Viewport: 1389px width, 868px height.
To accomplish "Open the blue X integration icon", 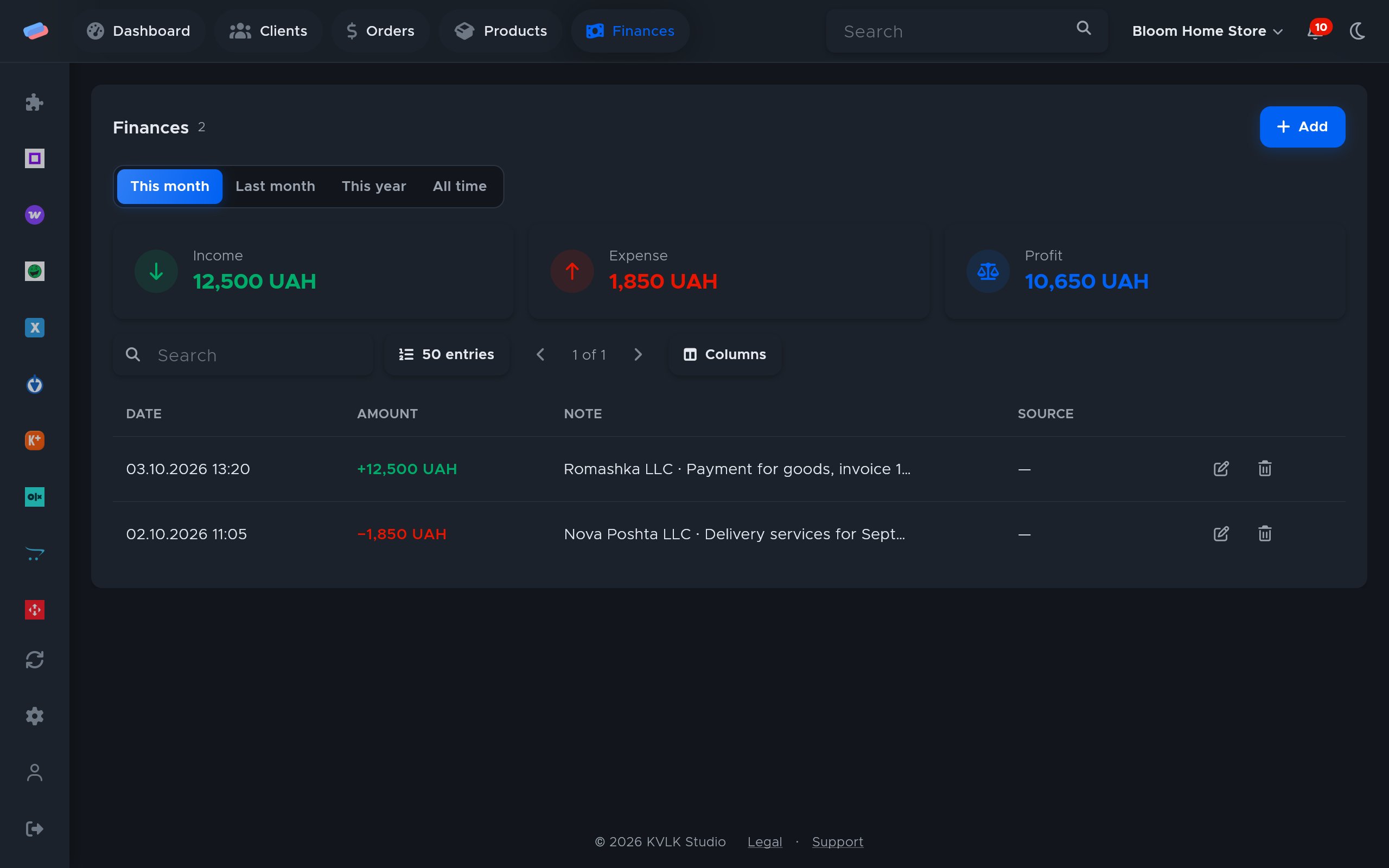I will click(x=34, y=328).
